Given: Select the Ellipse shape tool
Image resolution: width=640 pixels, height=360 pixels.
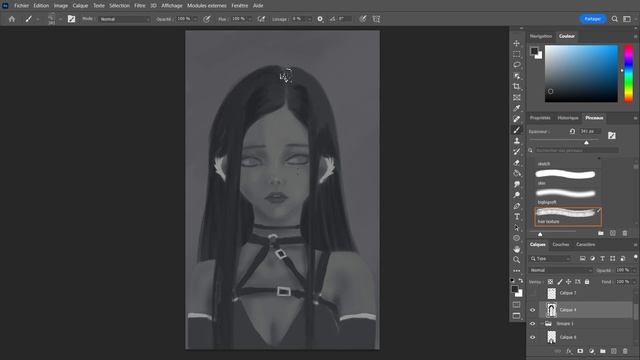Looking at the screenshot, I should pyautogui.click(x=517, y=238).
